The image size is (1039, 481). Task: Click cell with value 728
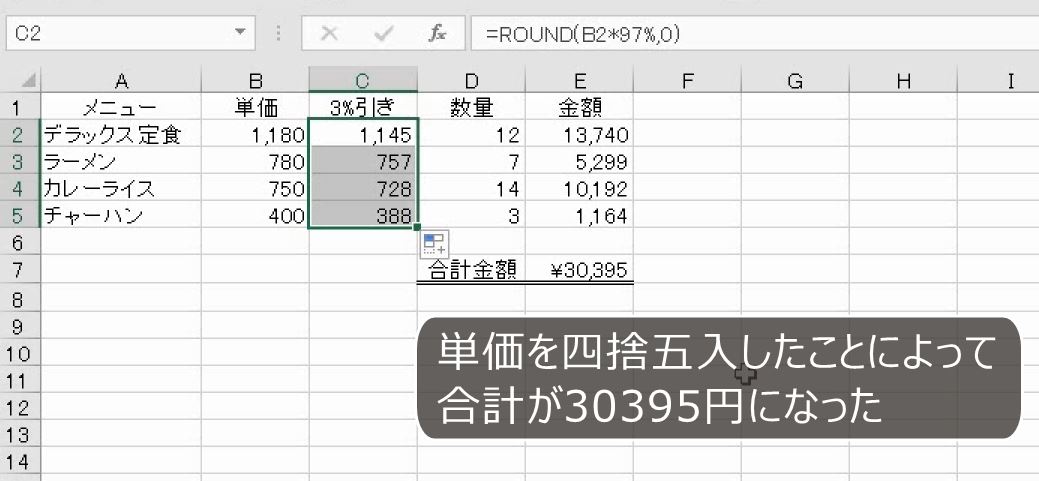click(363, 189)
